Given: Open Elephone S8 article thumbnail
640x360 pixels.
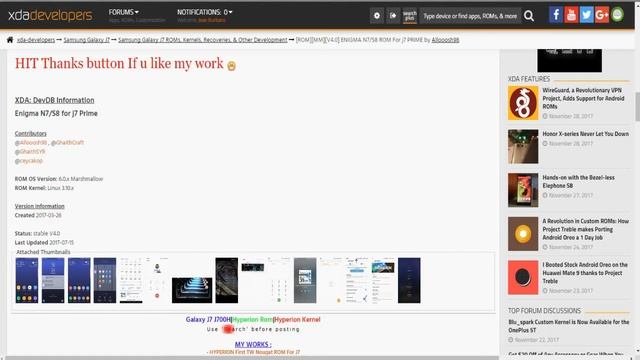Looking at the screenshot, I should click(523, 190).
